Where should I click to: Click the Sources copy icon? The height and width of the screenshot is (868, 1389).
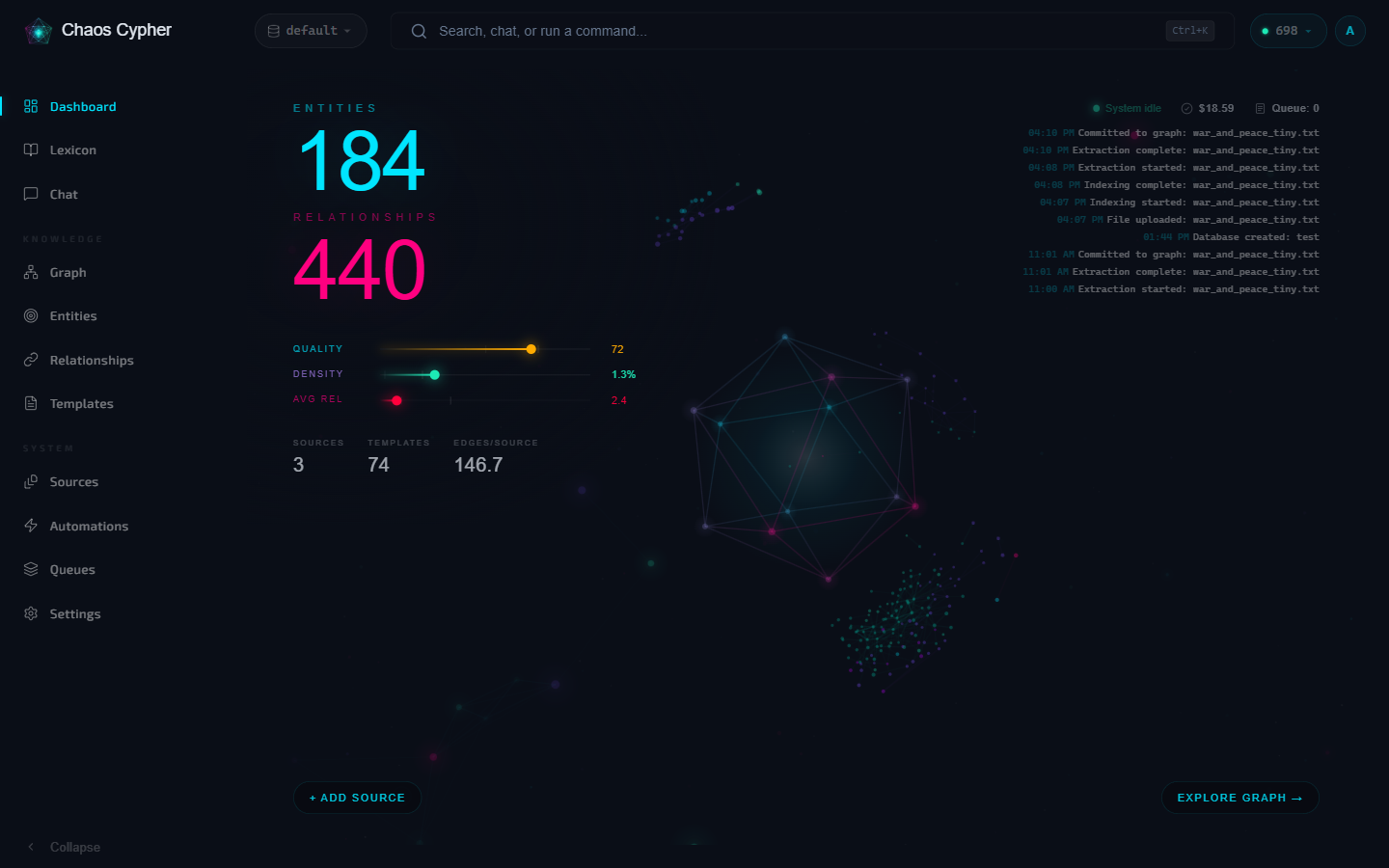[31, 481]
